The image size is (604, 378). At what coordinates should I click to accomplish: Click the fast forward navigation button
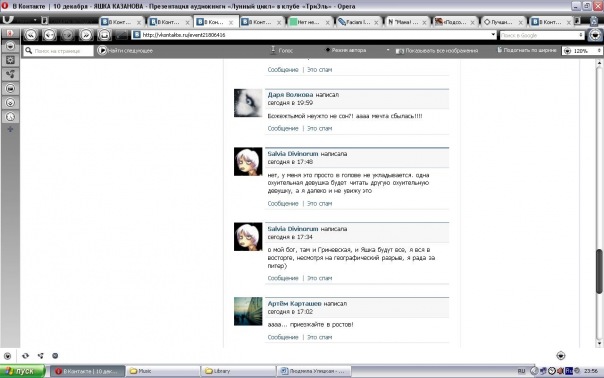[86, 35]
